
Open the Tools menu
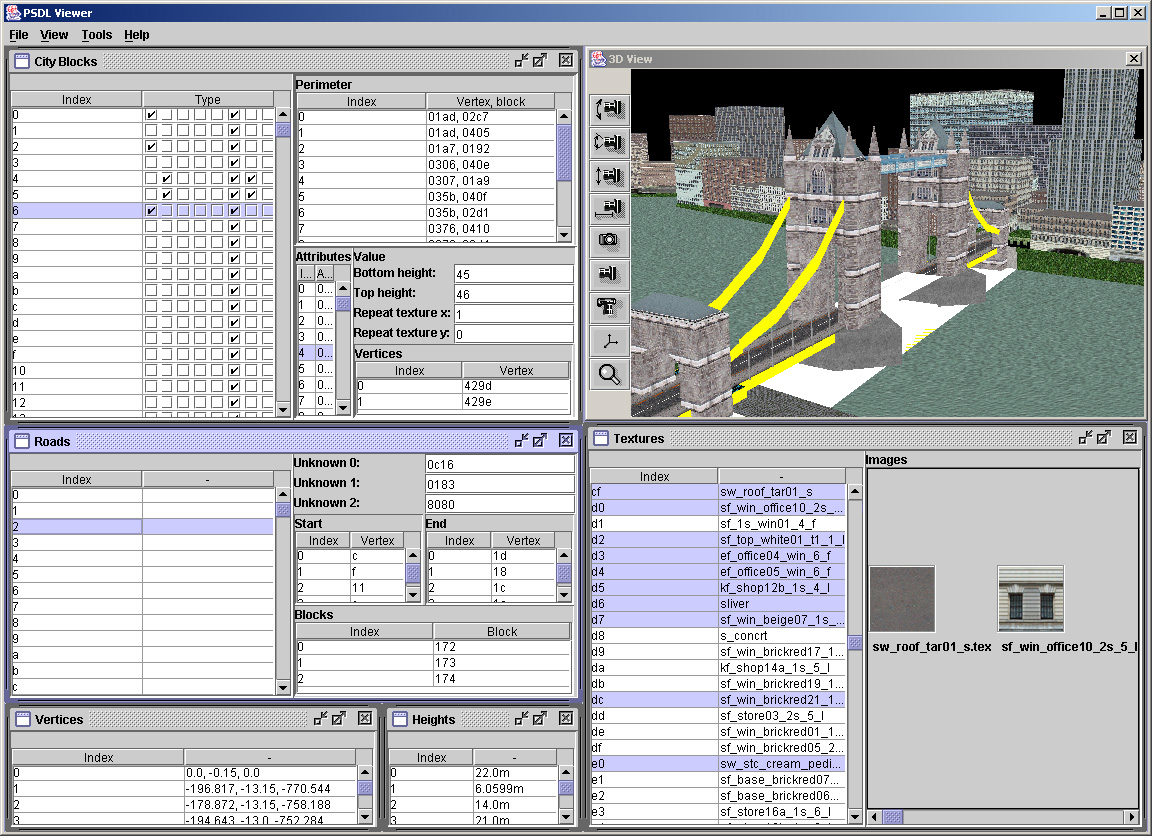pyautogui.click(x=97, y=35)
